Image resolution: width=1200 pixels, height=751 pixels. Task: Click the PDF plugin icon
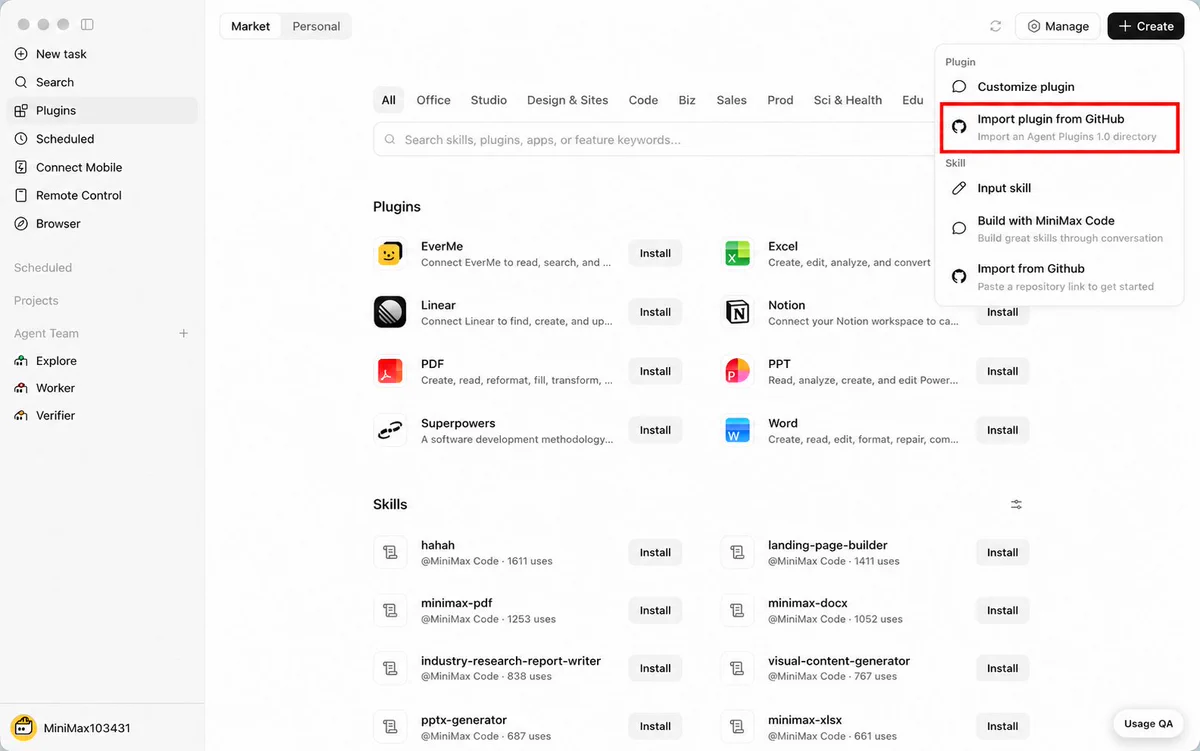[x=390, y=371]
